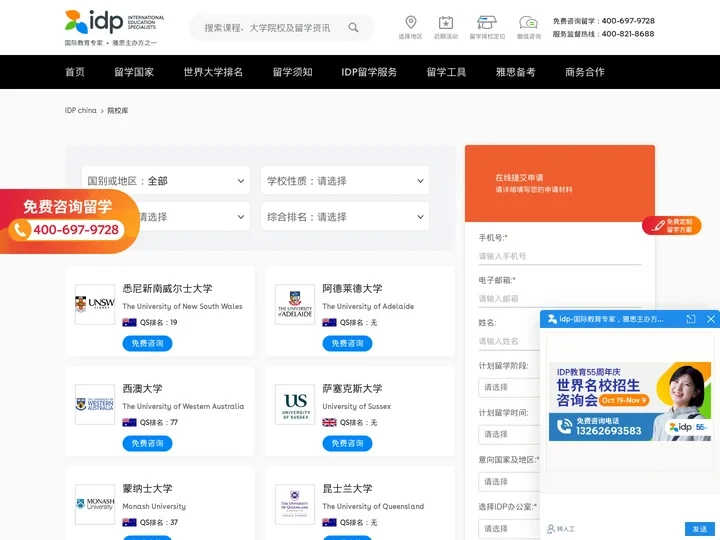Click the IDP logo in header
Viewport: 720px width, 540px height.
114,27
